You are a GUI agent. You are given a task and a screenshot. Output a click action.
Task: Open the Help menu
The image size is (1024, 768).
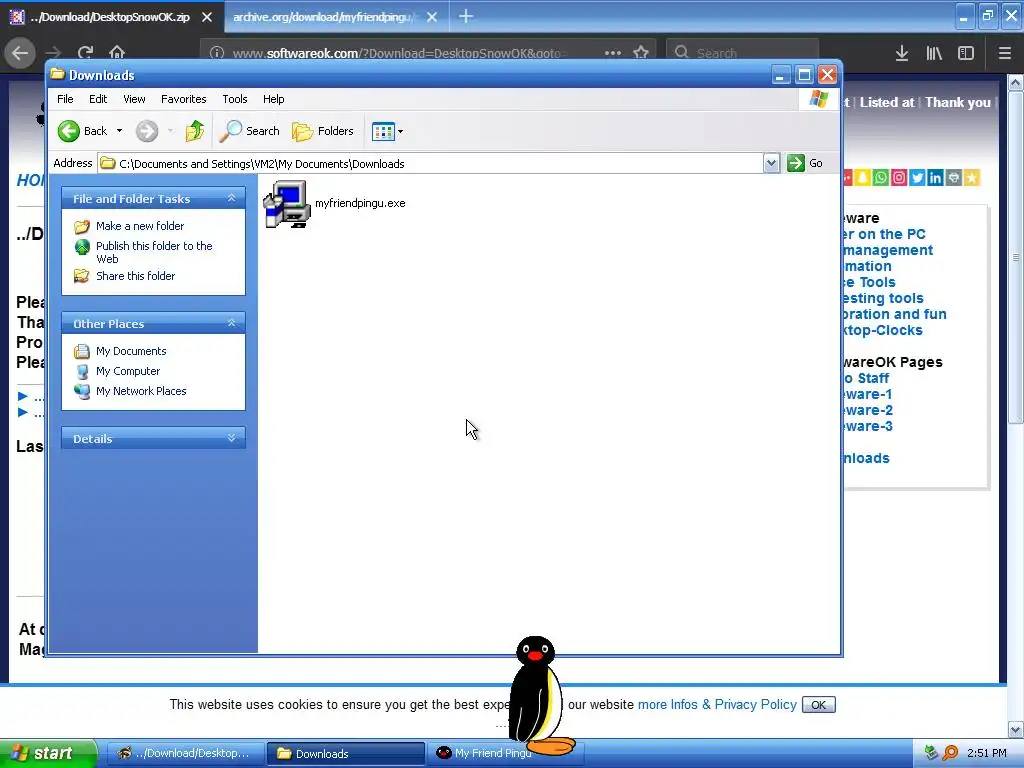click(x=274, y=99)
